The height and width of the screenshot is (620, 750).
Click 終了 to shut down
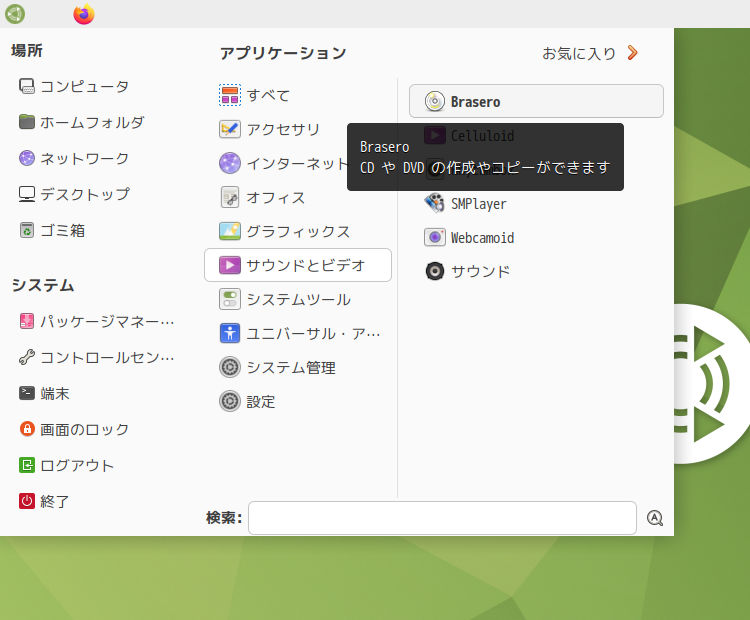tap(44, 501)
